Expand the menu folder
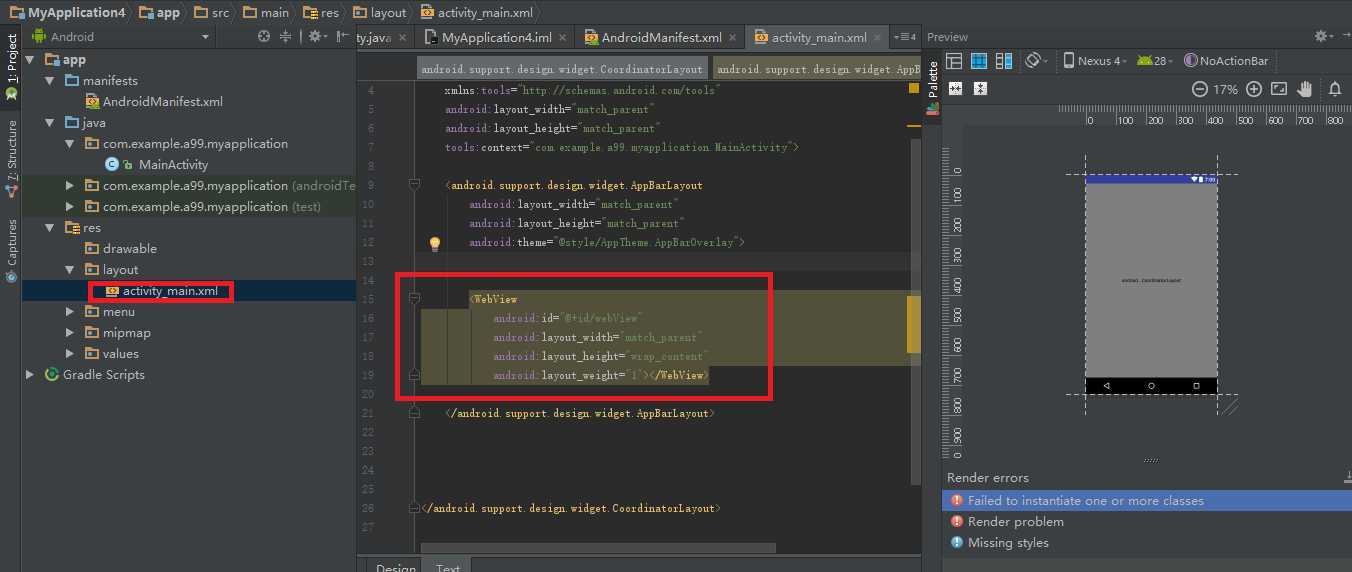Screen dimensions: 1352x572 click(70, 311)
